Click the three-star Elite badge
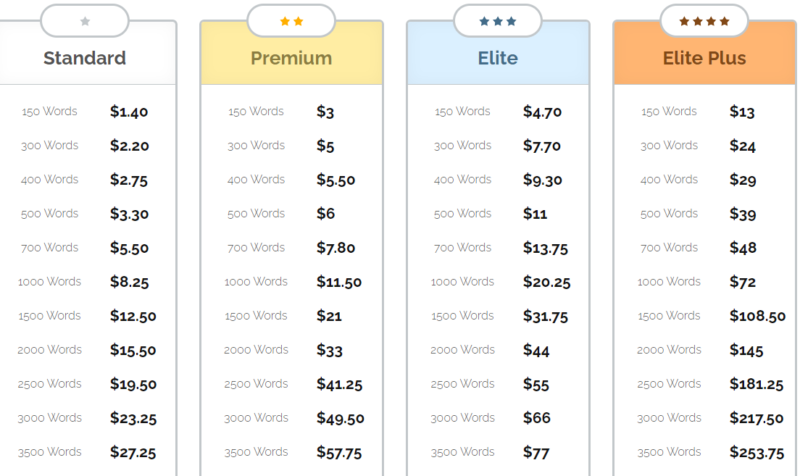The width and height of the screenshot is (800, 476). pos(497,20)
